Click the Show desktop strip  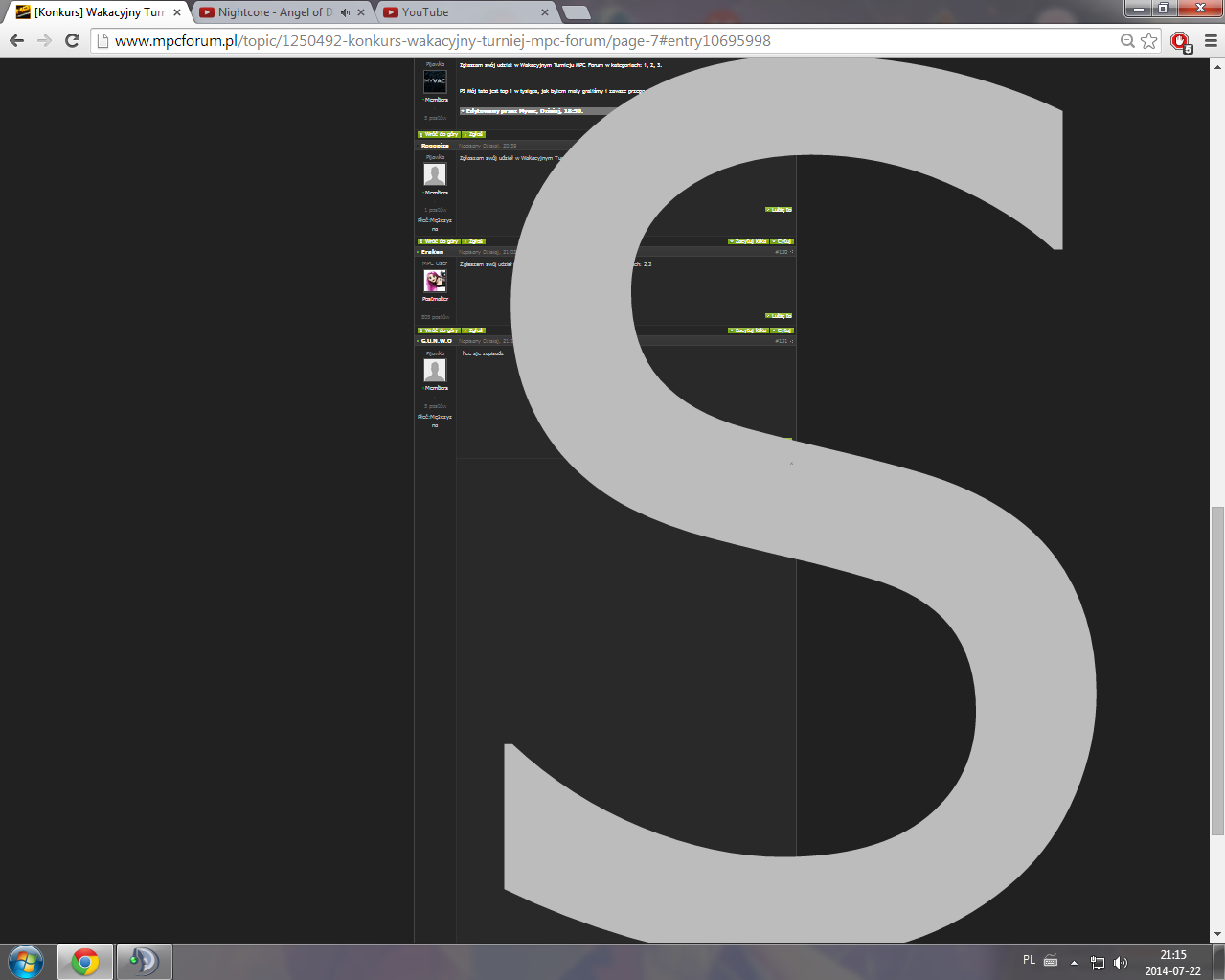(x=1218, y=963)
